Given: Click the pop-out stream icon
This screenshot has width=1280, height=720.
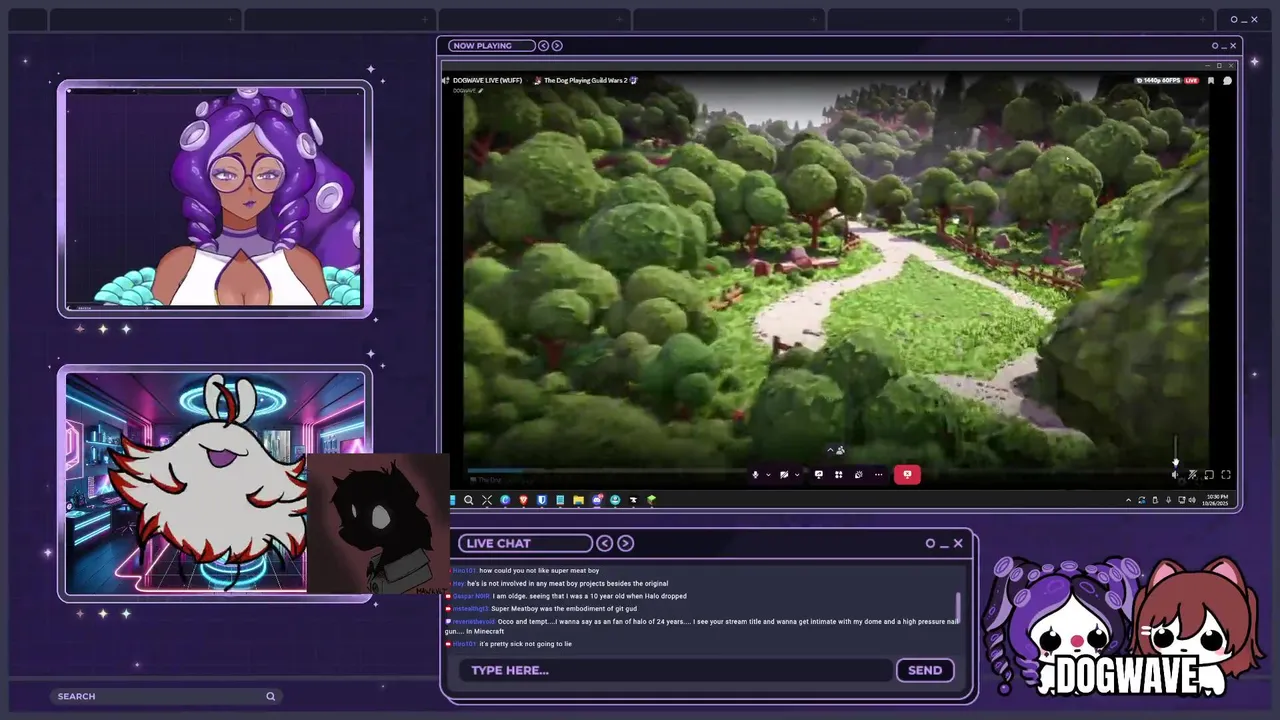Looking at the screenshot, I should tap(1209, 475).
